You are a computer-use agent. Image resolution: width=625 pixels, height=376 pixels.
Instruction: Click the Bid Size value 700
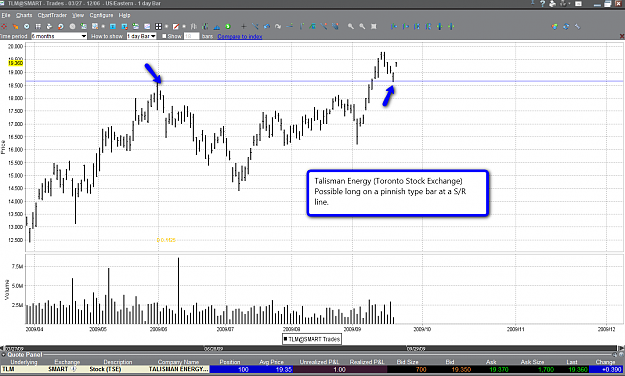click(421, 370)
